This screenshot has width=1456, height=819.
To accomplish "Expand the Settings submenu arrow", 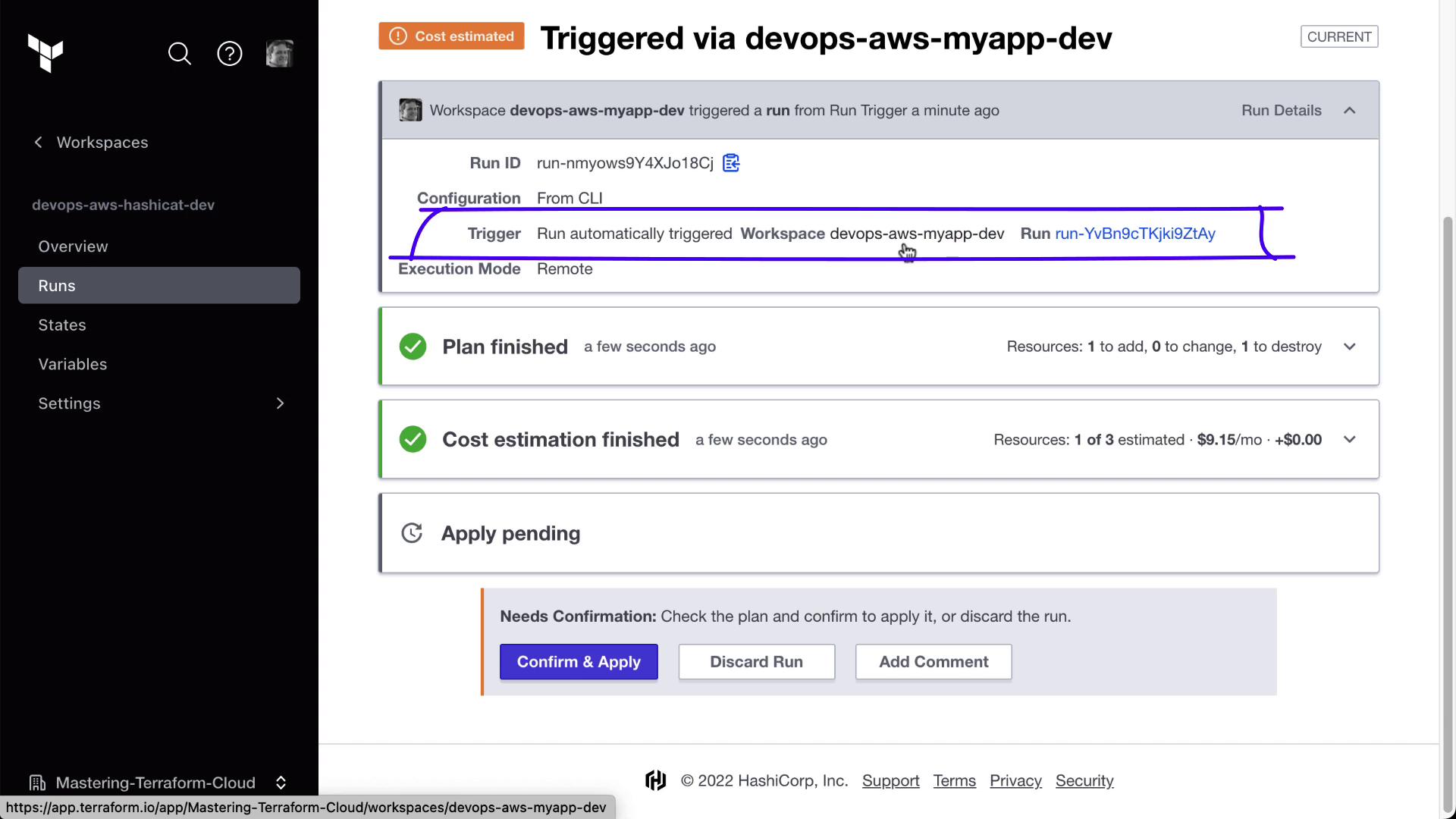I will coord(280,403).
